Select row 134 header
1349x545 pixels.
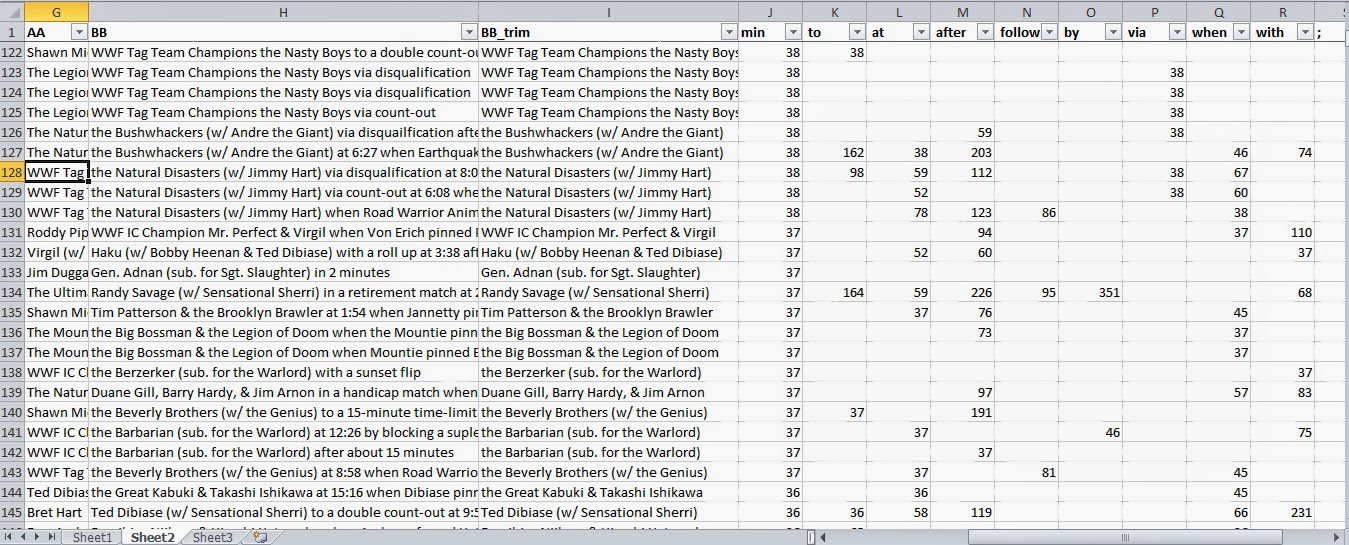click(12, 292)
